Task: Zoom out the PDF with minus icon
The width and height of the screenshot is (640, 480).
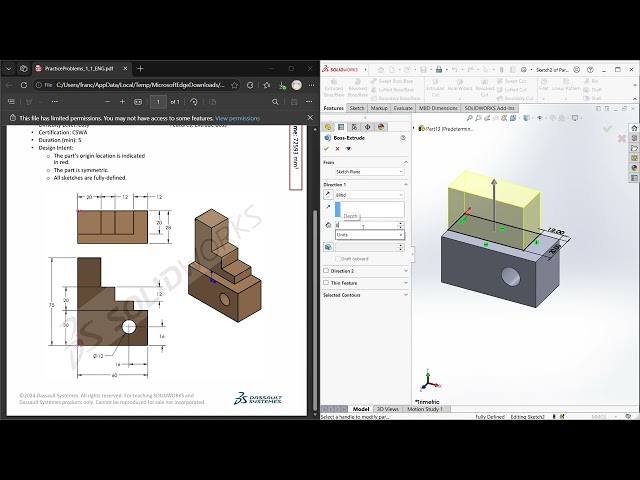Action: coord(108,102)
